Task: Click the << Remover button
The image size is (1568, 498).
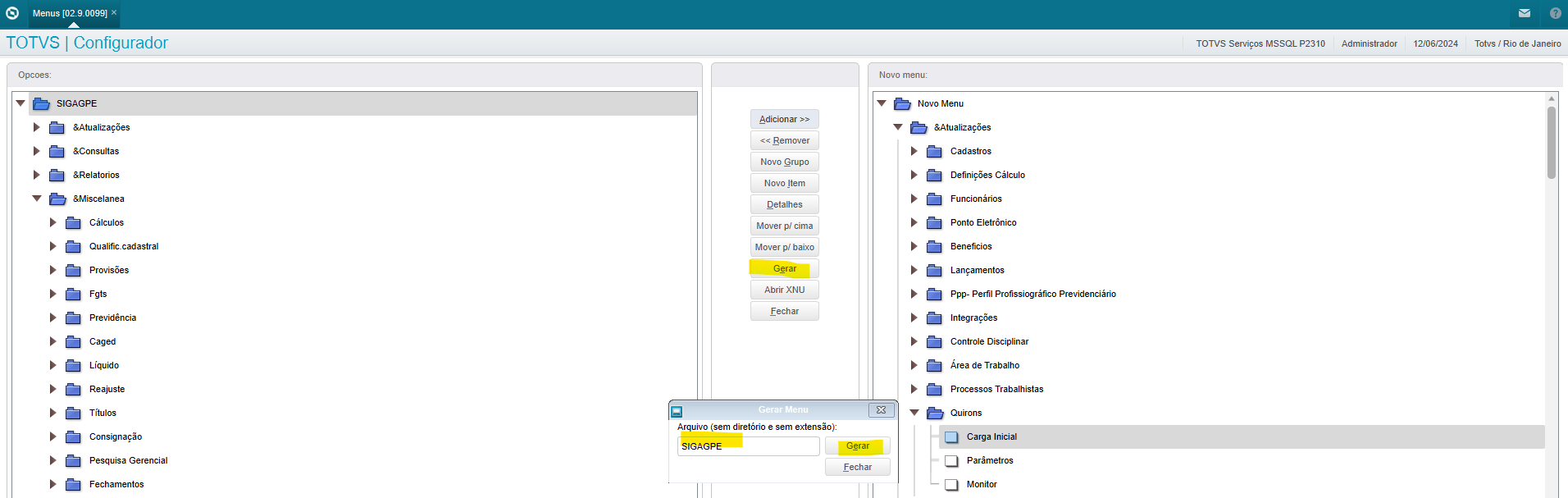Action: (785, 140)
